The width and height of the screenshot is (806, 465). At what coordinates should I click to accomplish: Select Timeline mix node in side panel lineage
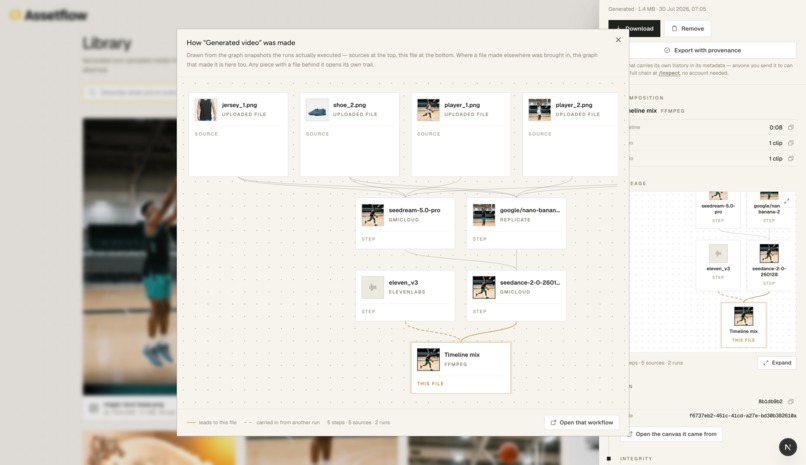(x=743, y=325)
